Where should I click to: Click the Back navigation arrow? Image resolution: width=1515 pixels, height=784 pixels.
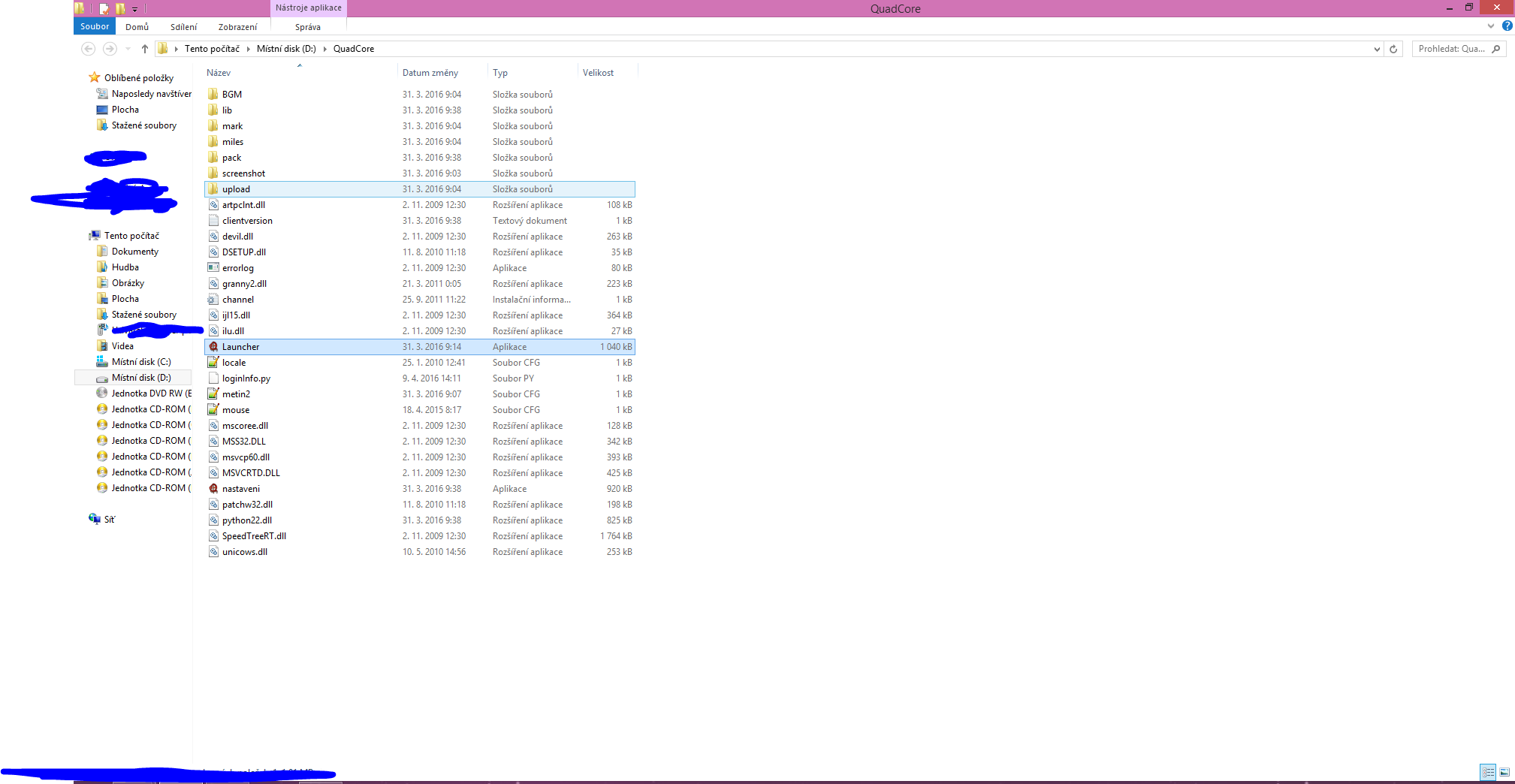tap(88, 49)
